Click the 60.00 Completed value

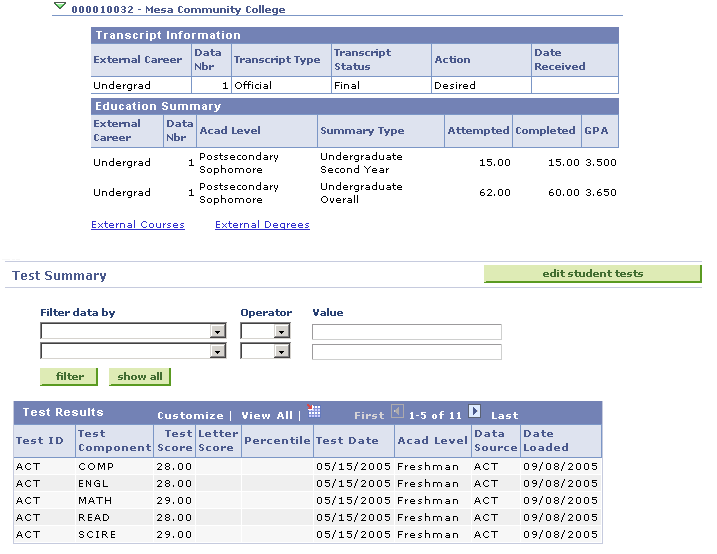[564, 192]
